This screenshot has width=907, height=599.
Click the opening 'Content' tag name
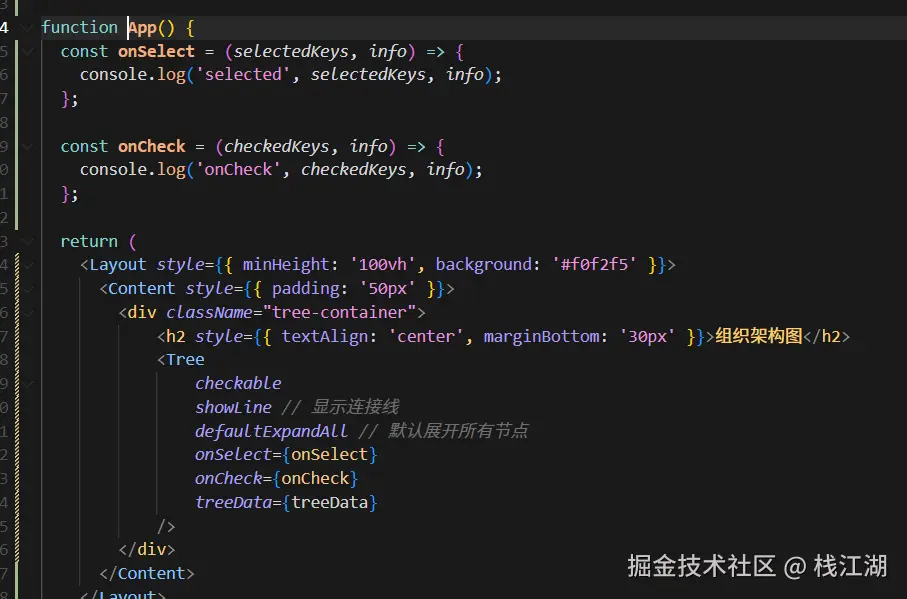coord(142,289)
